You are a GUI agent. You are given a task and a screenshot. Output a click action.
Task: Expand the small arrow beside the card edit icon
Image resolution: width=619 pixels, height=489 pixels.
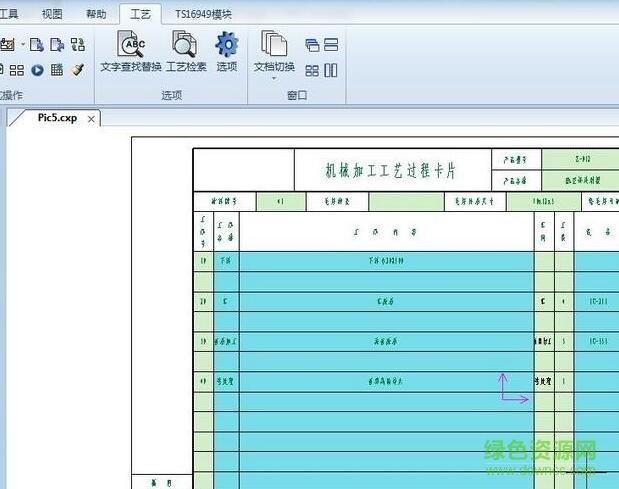23,44
